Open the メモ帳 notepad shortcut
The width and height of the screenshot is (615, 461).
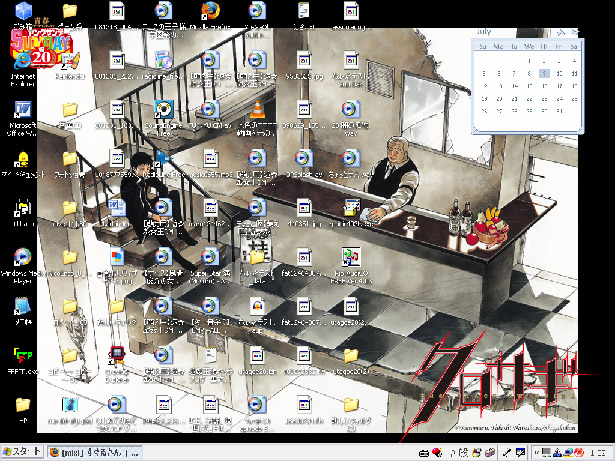(23, 306)
